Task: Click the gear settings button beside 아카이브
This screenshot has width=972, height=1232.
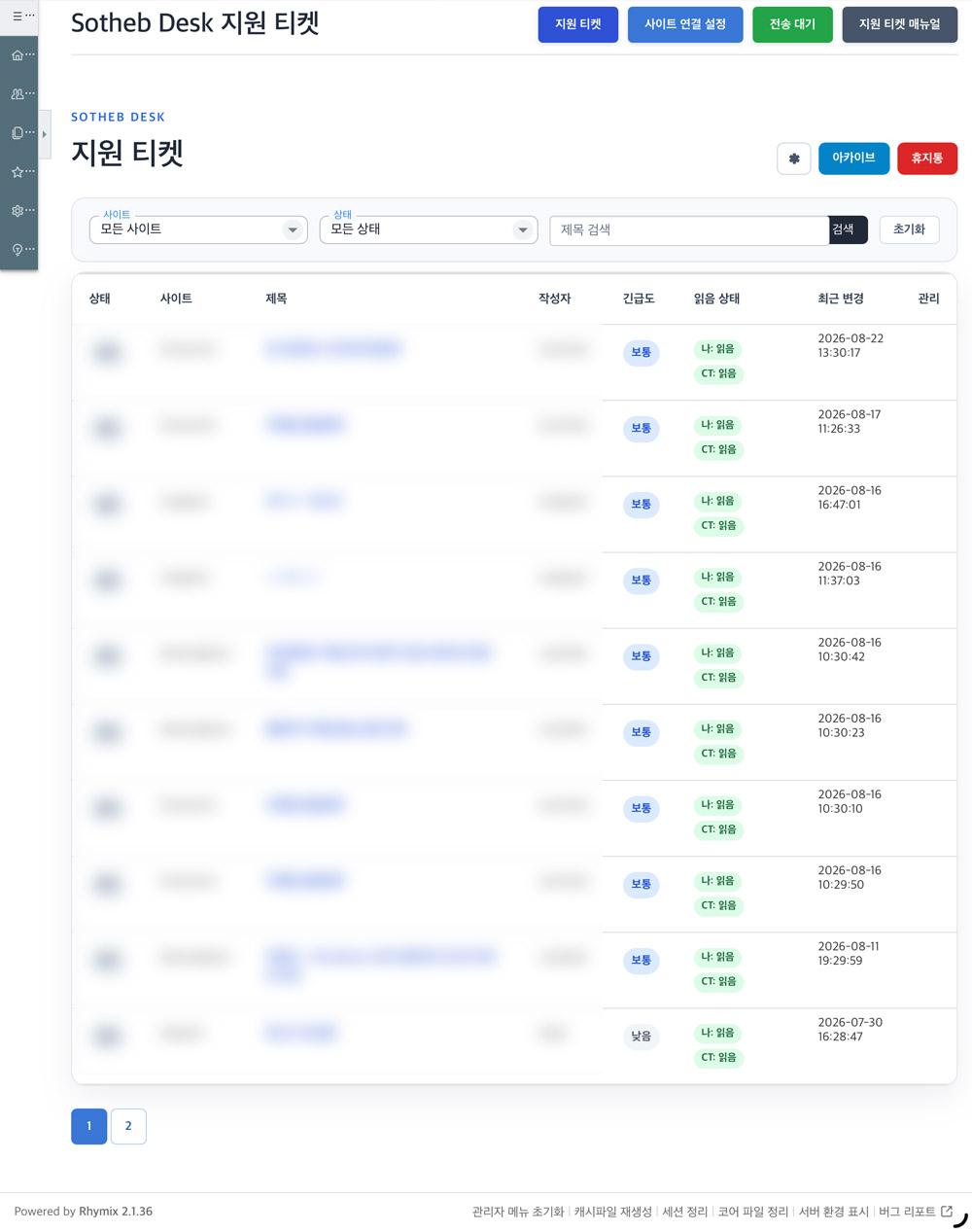Action: (794, 158)
